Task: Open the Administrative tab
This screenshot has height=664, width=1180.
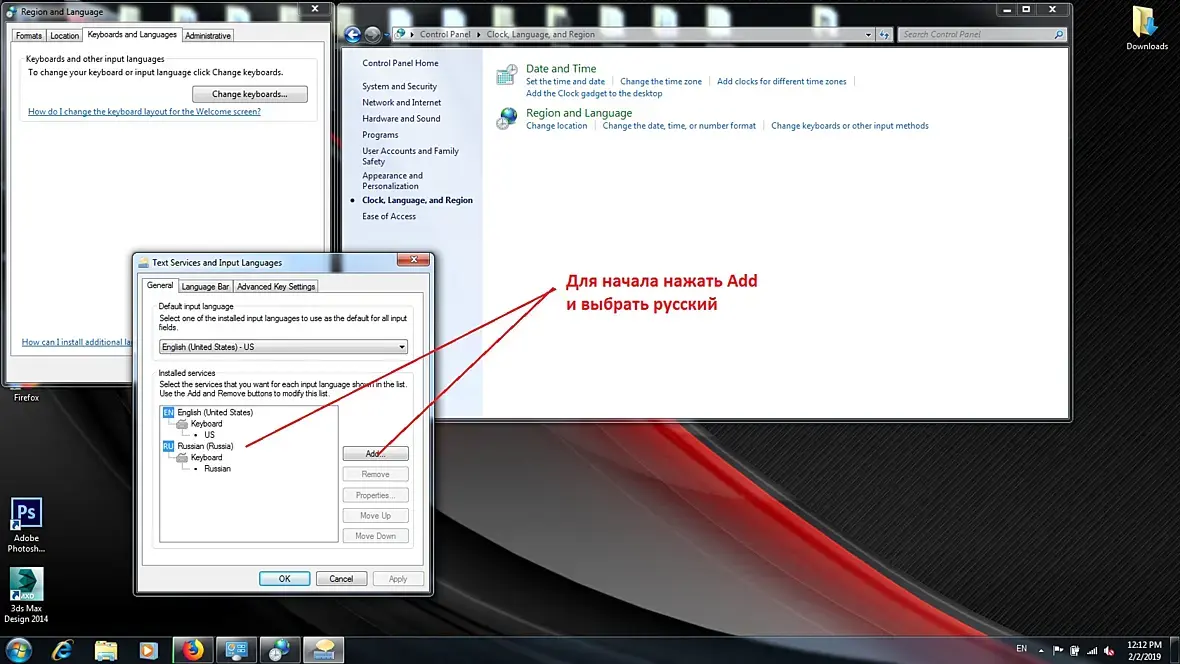Action: click(208, 35)
